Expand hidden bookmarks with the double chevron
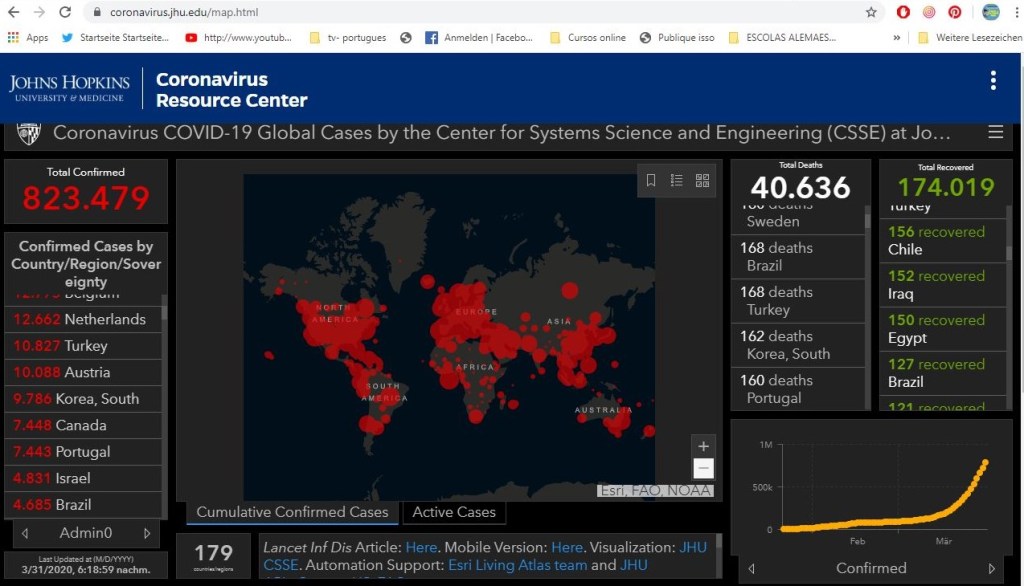Image resolution: width=1024 pixels, height=586 pixels. [x=896, y=38]
